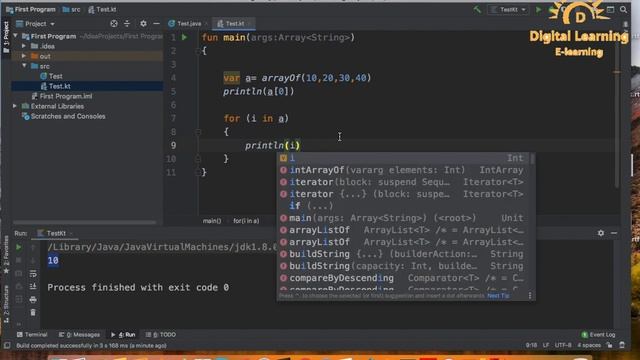The height and width of the screenshot is (360, 640).
Task: Open Event Log from status bar
Action: tap(598, 335)
